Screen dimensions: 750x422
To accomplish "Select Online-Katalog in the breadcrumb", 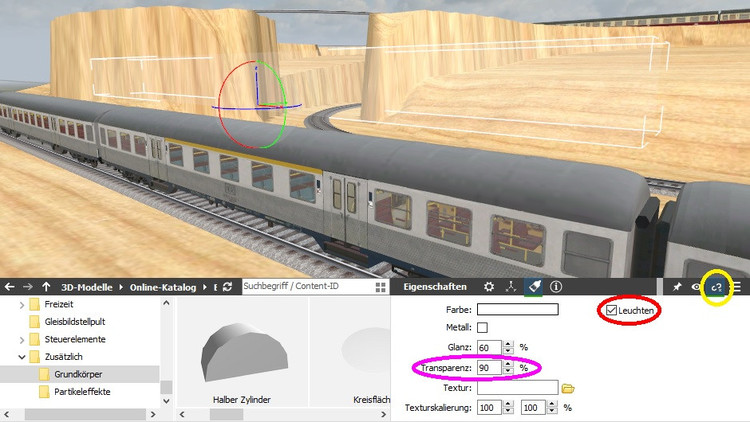I will (163, 287).
